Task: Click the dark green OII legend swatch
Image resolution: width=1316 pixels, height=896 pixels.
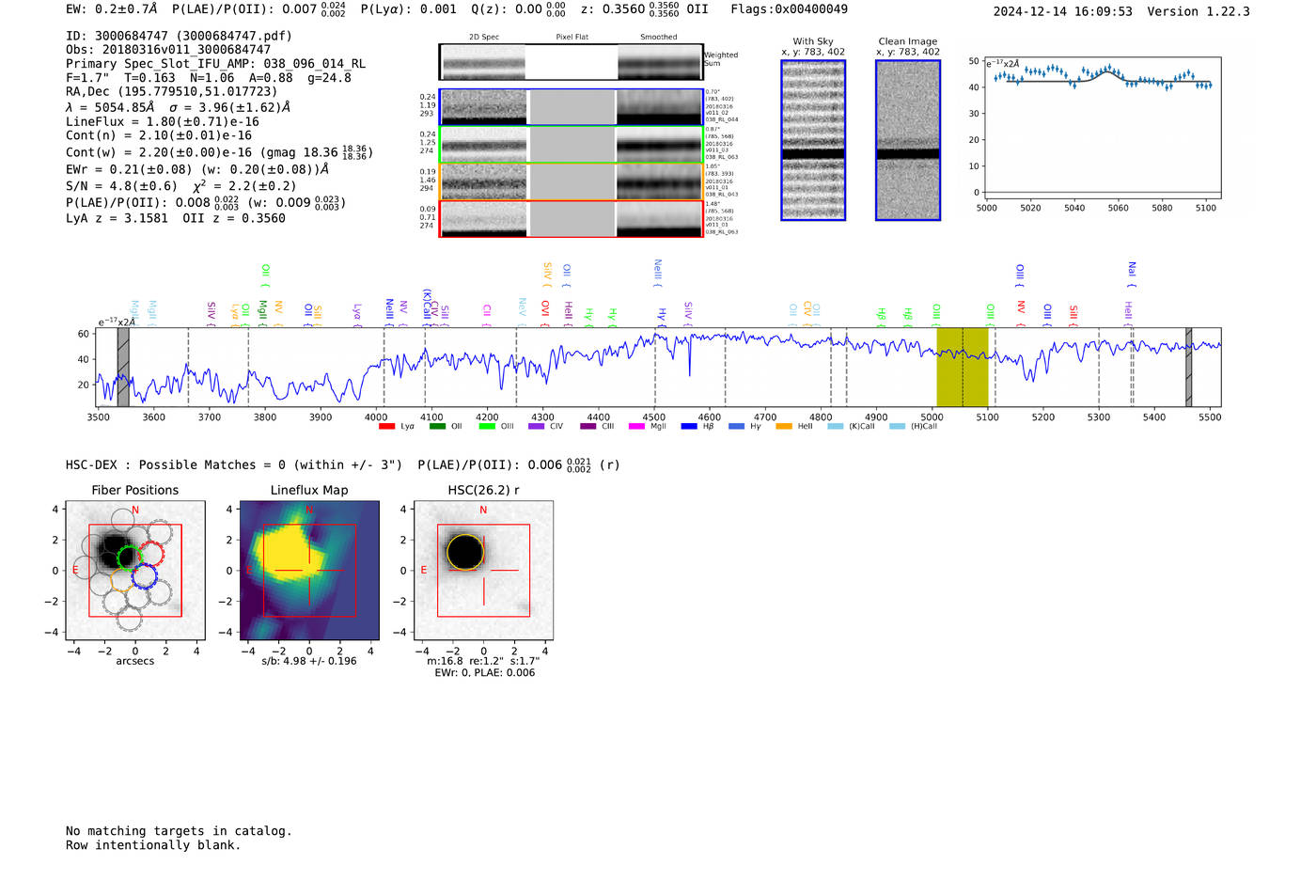Action: pyautogui.click(x=437, y=427)
